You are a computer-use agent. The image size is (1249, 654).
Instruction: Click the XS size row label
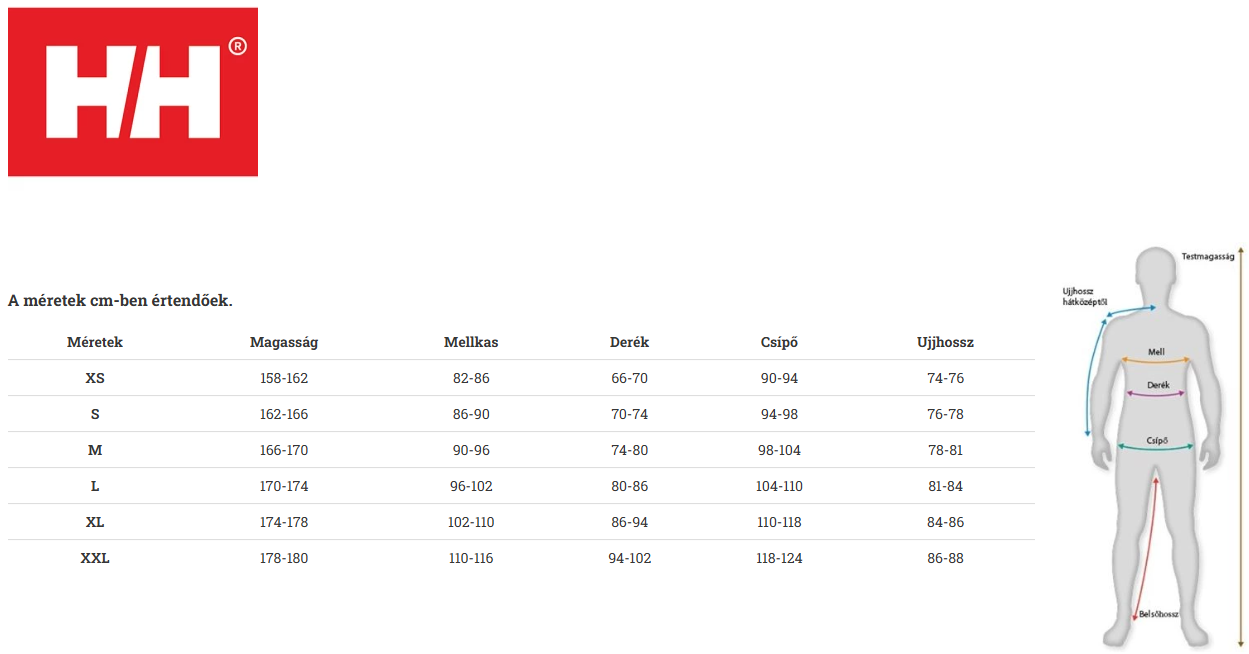[95, 378]
